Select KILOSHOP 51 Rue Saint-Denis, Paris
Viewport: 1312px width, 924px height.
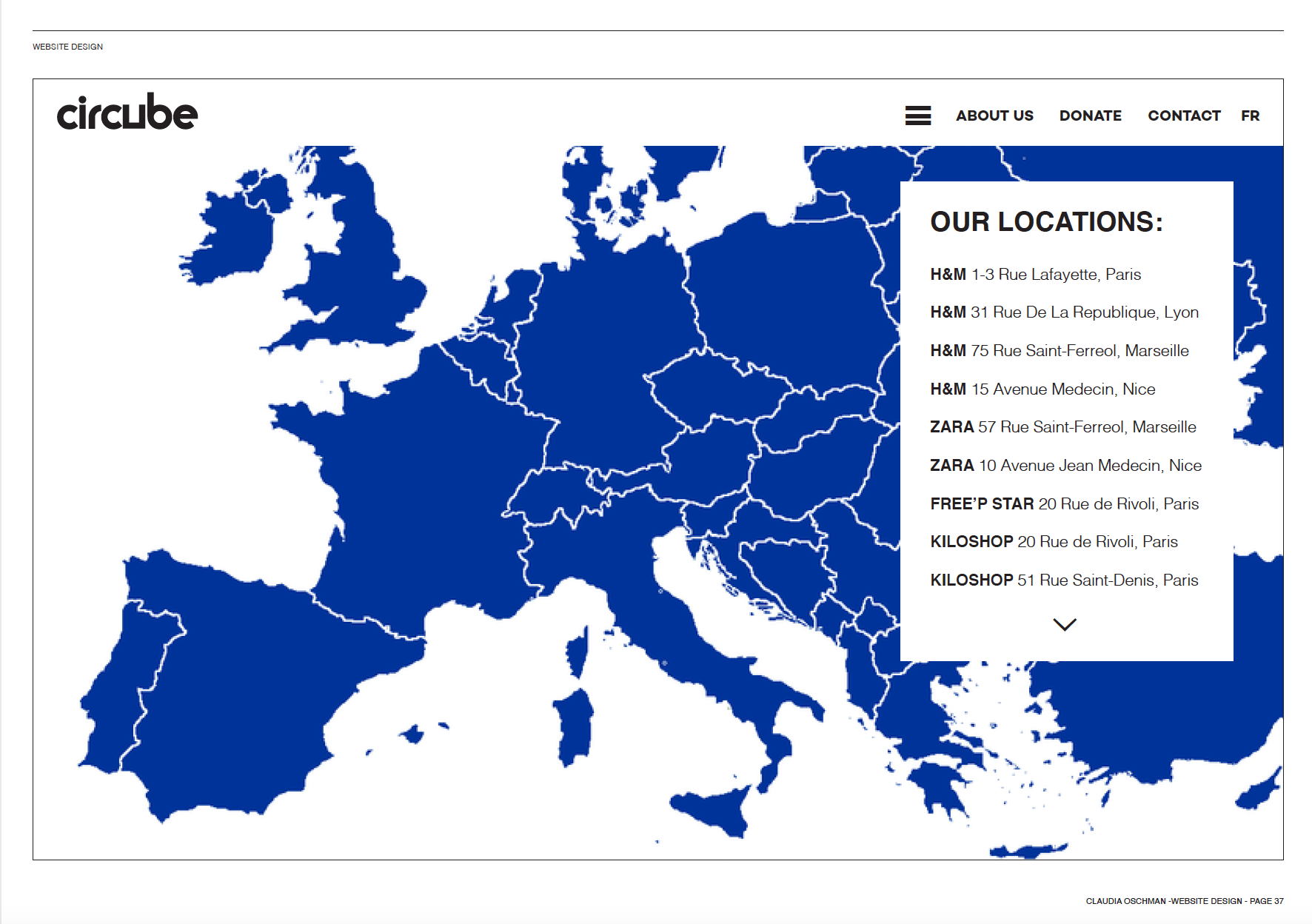tap(1065, 580)
